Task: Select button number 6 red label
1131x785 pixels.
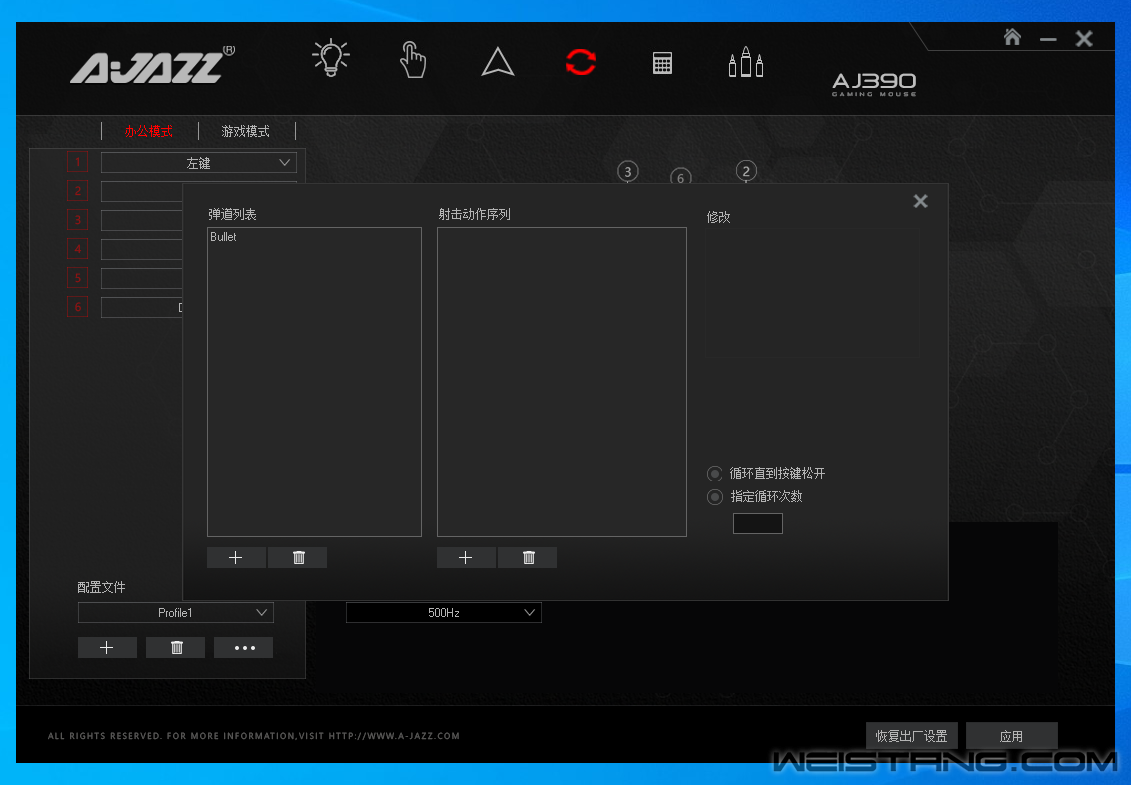Action: point(78,307)
